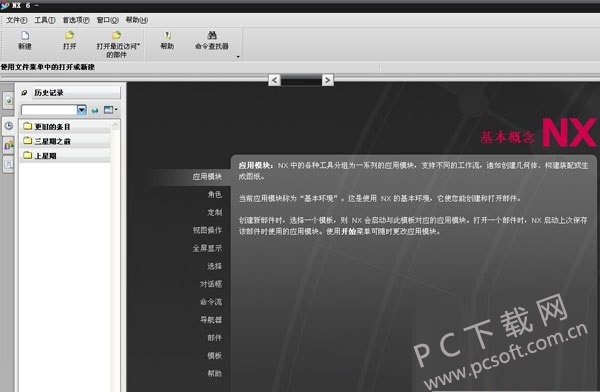This screenshot has height=392, width=600.
Task: Click the NX 6 title bar app icon
Action: tap(5, 5)
